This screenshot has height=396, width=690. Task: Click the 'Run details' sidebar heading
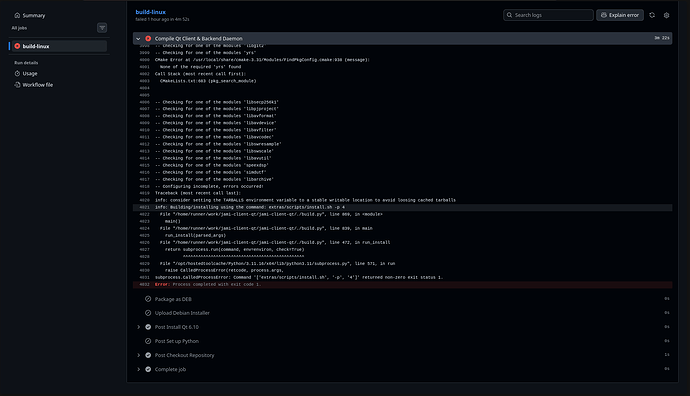pyautogui.click(x=26, y=63)
